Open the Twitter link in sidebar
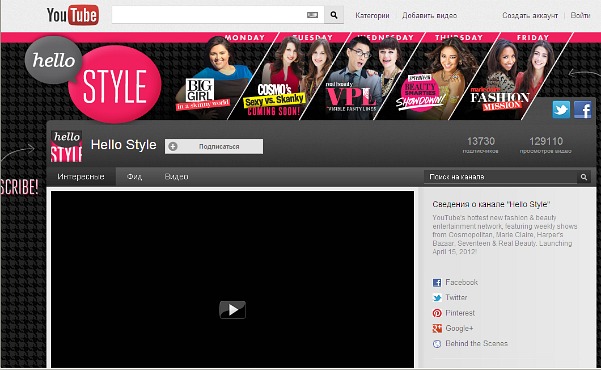This screenshot has height=370, width=601. [456, 297]
